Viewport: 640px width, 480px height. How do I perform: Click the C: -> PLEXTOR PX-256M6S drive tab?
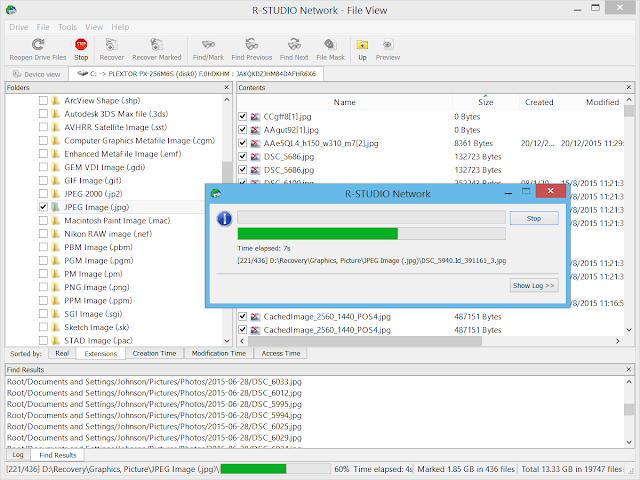click(x=196, y=74)
